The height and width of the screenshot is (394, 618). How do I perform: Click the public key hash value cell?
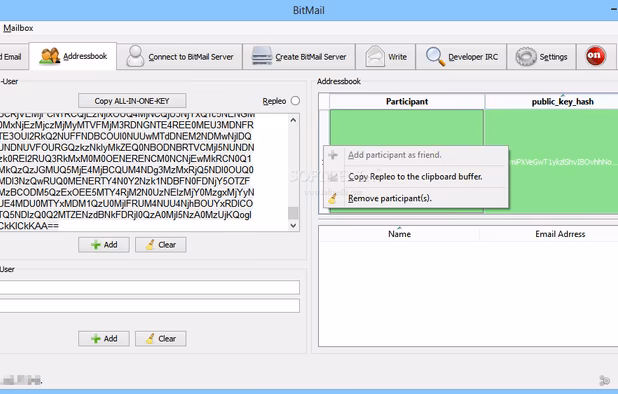[x=563, y=162]
